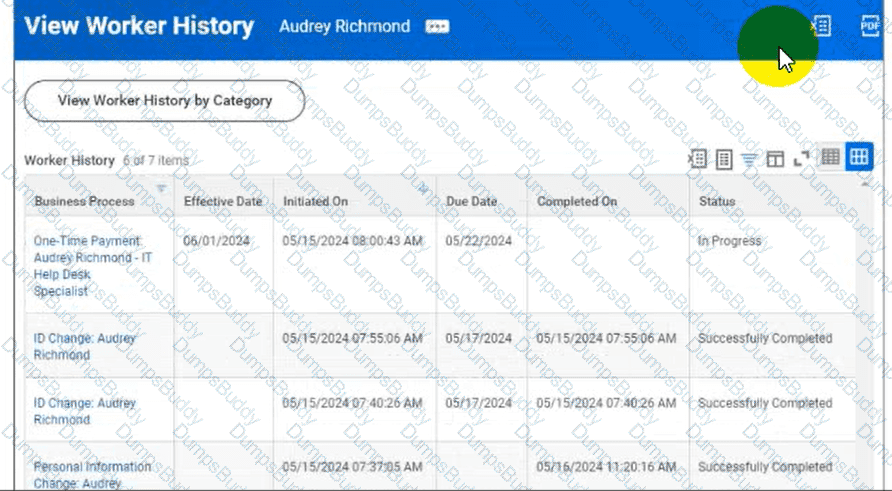Click the View Worker History page title
The width and height of the screenshot is (892, 491).
(139, 26)
